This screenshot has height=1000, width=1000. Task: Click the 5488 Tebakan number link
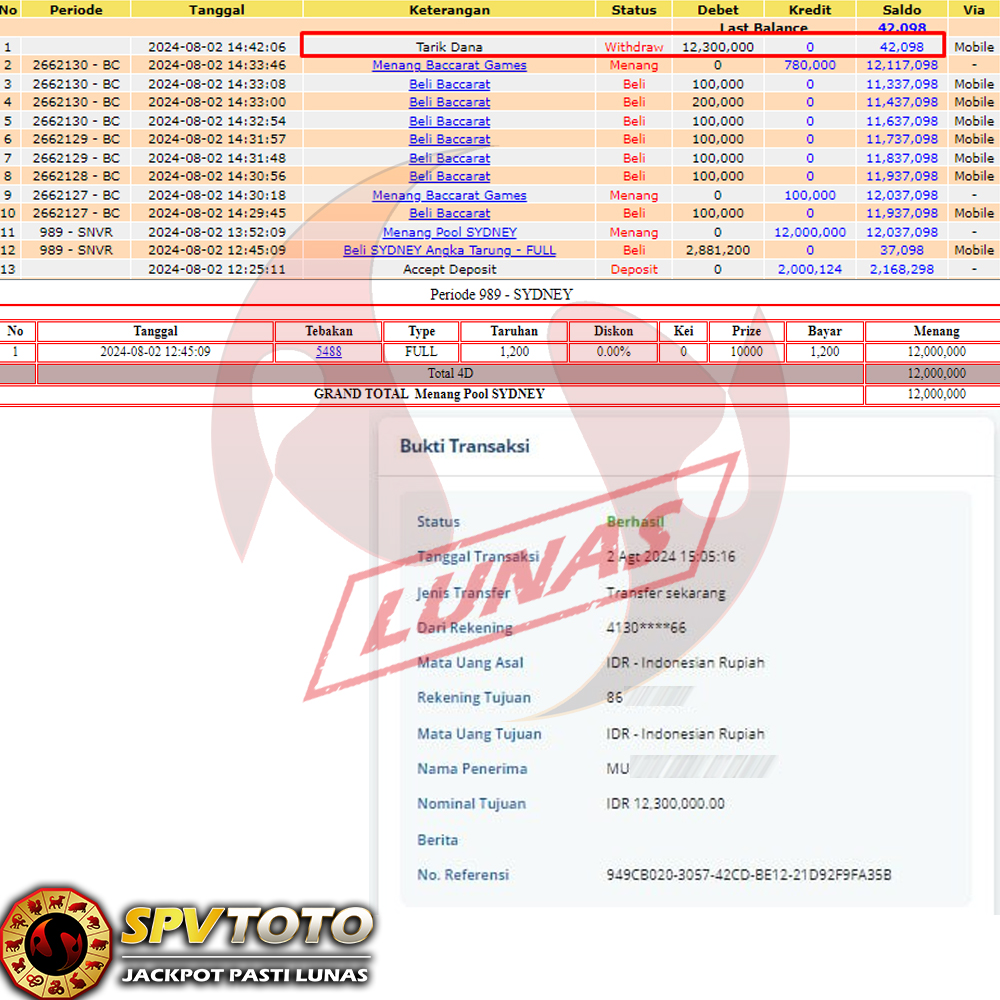pyautogui.click(x=328, y=351)
